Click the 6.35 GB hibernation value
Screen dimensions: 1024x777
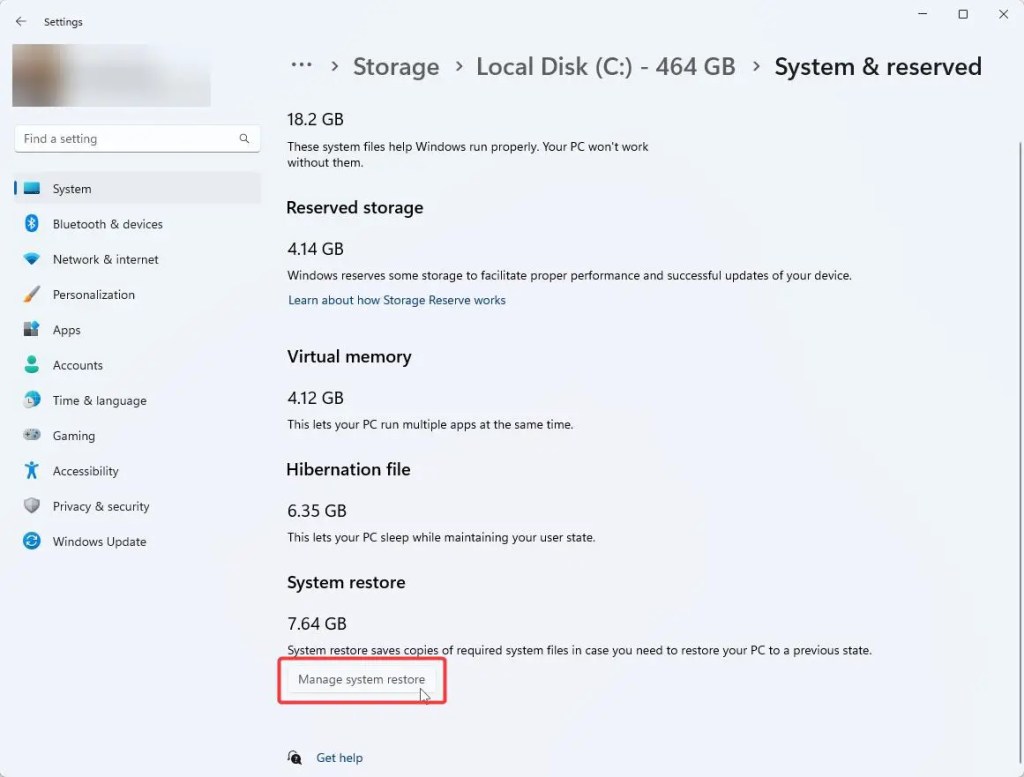point(317,511)
